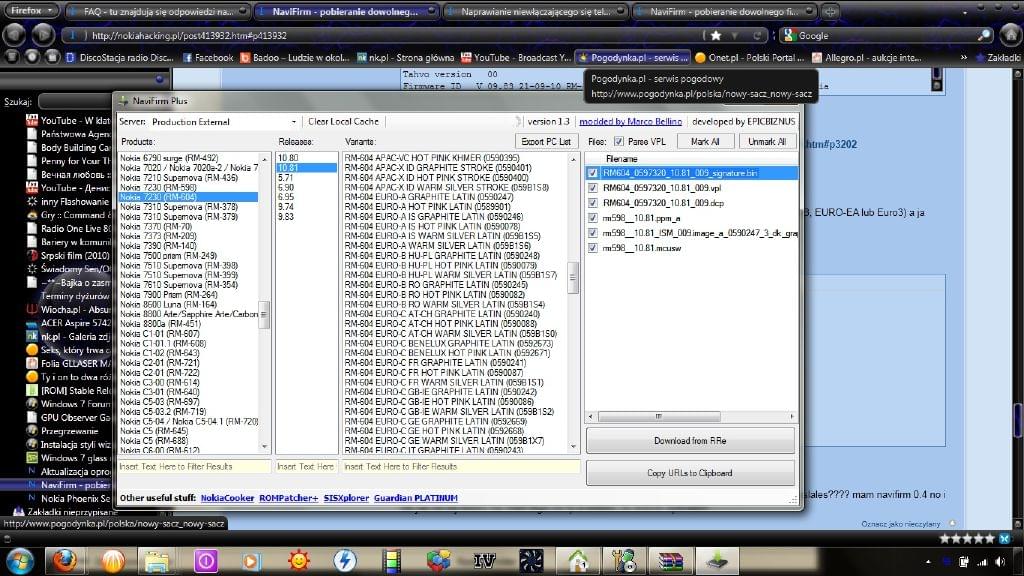
Task: Reload the page from address bar
Action: tap(758, 35)
